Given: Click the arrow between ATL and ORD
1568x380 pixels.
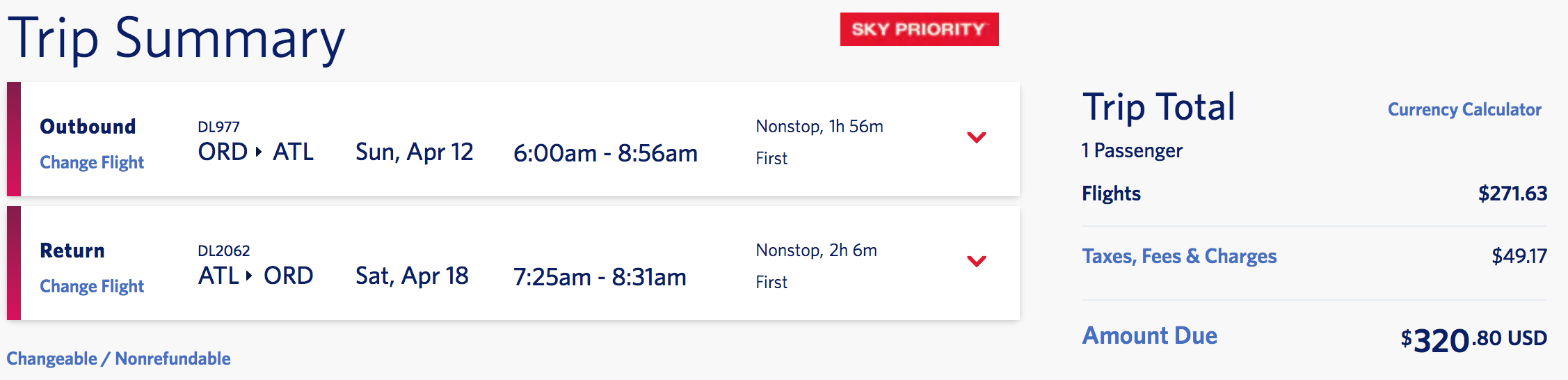Looking at the screenshot, I should 249,276.
